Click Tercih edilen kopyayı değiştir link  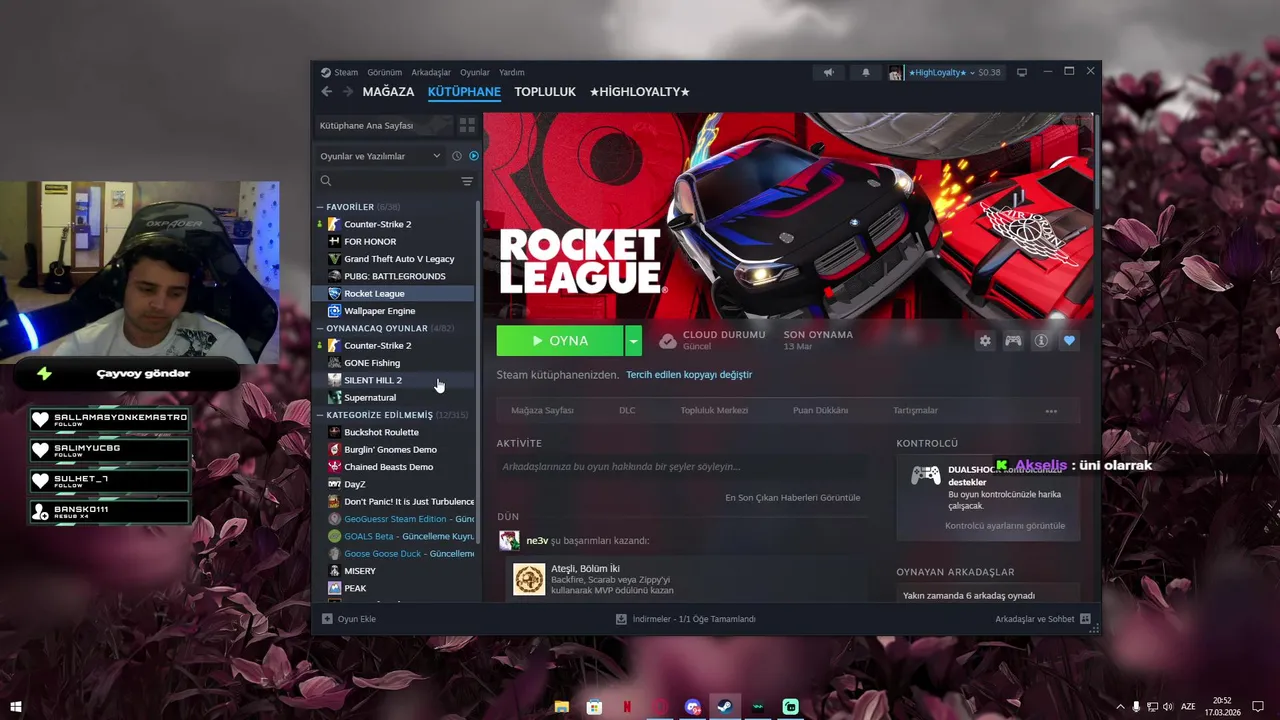pyautogui.click(x=689, y=375)
